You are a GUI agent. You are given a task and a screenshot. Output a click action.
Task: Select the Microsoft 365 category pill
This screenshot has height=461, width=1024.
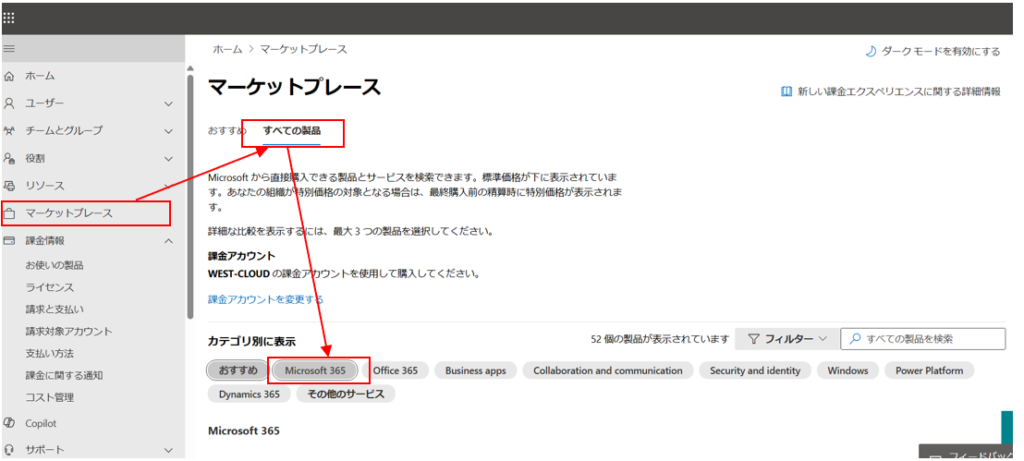pyautogui.click(x=315, y=370)
